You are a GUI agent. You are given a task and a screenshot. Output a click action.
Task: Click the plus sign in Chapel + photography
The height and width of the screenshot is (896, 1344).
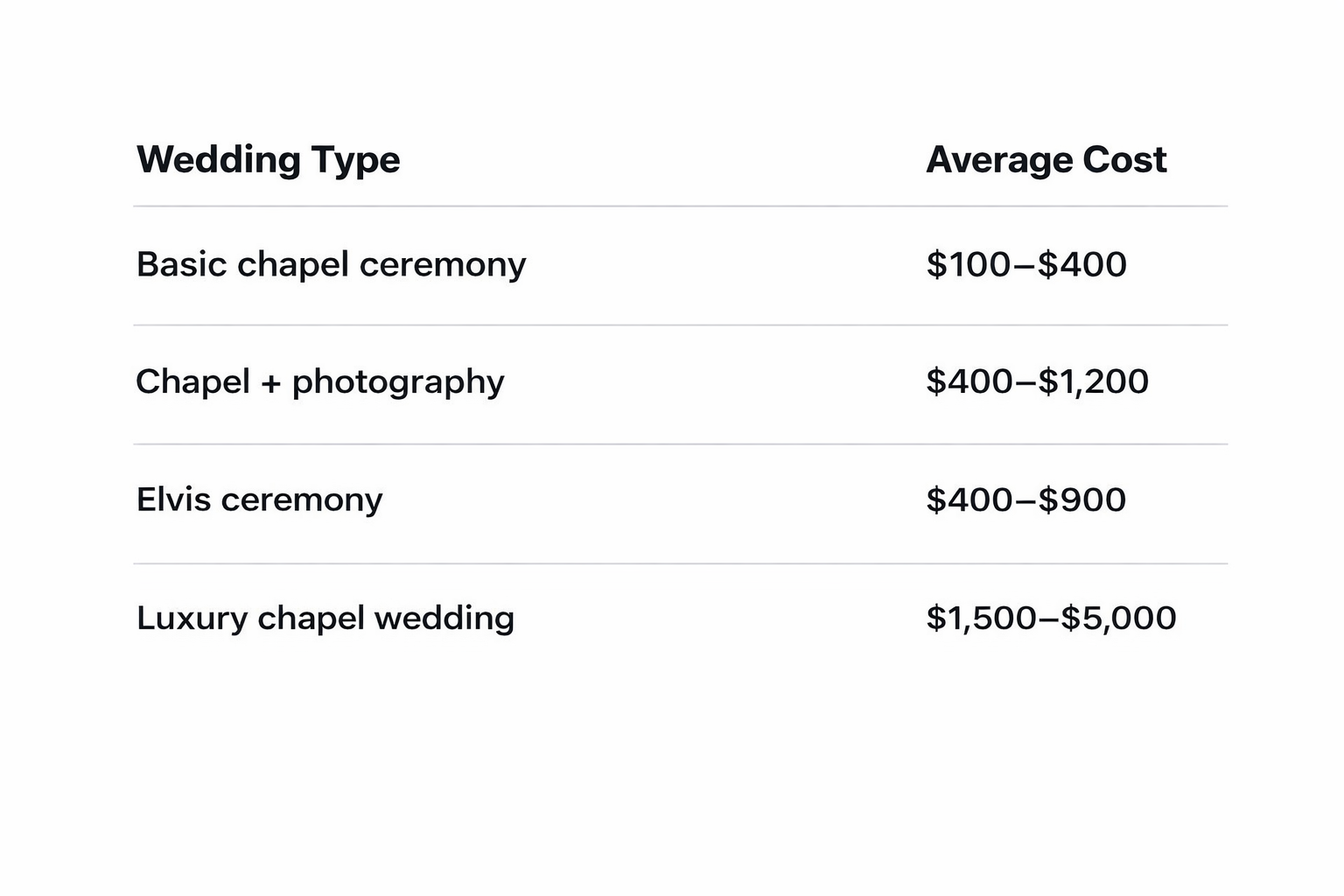pos(271,383)
